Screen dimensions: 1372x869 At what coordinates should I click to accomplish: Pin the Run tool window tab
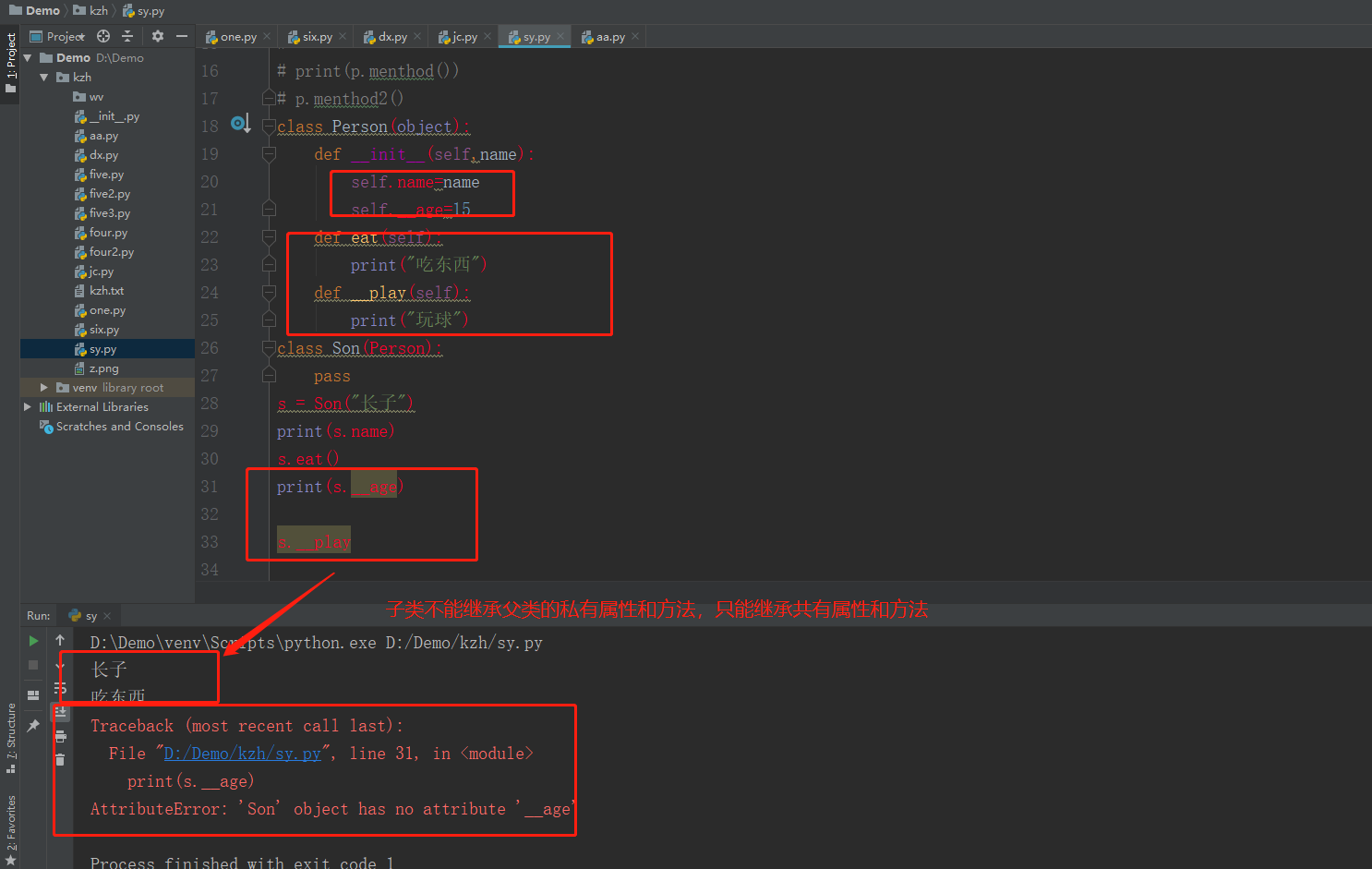tap(33, 723)
